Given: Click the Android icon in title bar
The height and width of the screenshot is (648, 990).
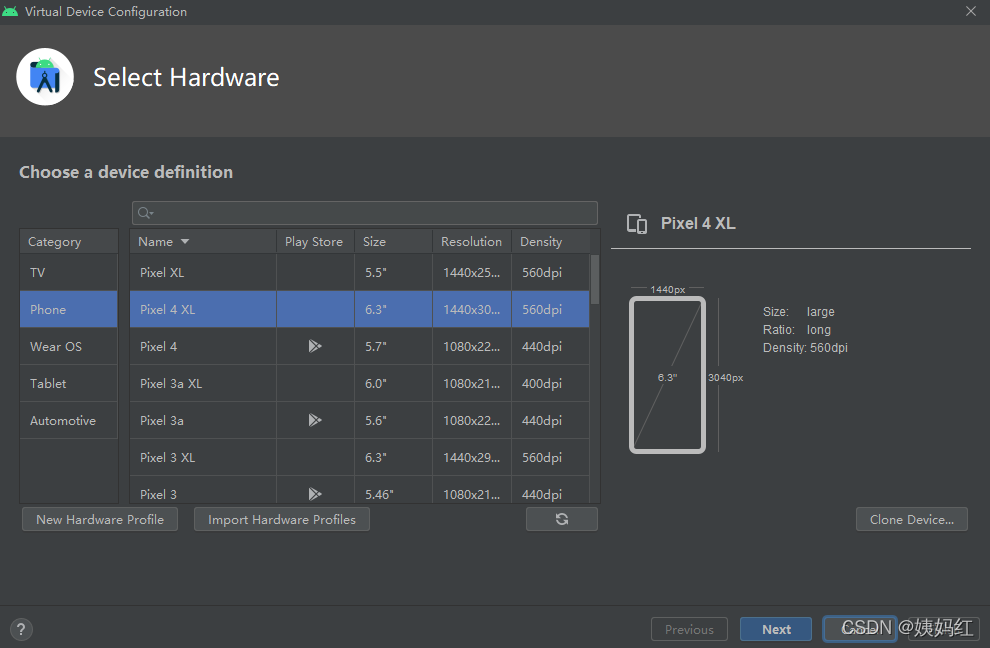Looking at the screenshot, I should coord(10,11).
